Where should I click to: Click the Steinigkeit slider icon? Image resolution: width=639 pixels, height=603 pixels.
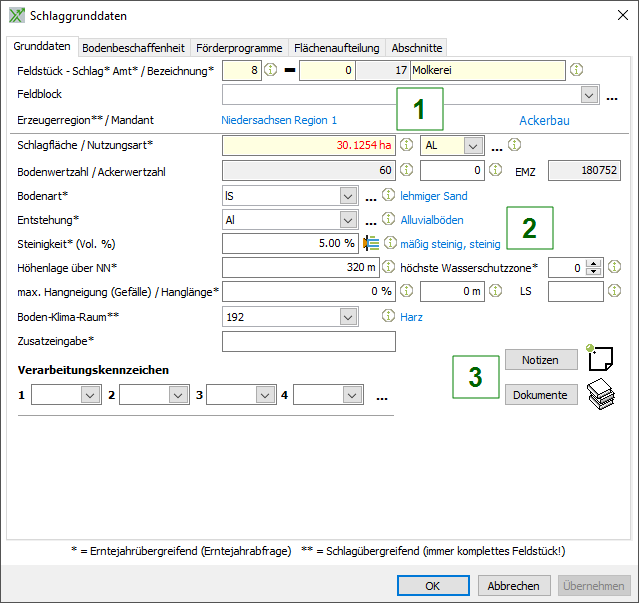coord(371,243)
